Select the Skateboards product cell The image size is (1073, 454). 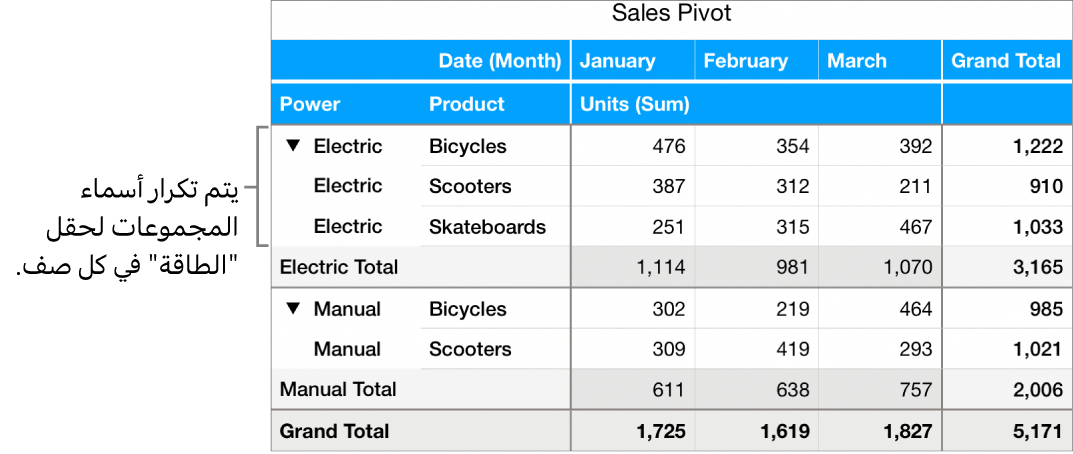point(488,227)
